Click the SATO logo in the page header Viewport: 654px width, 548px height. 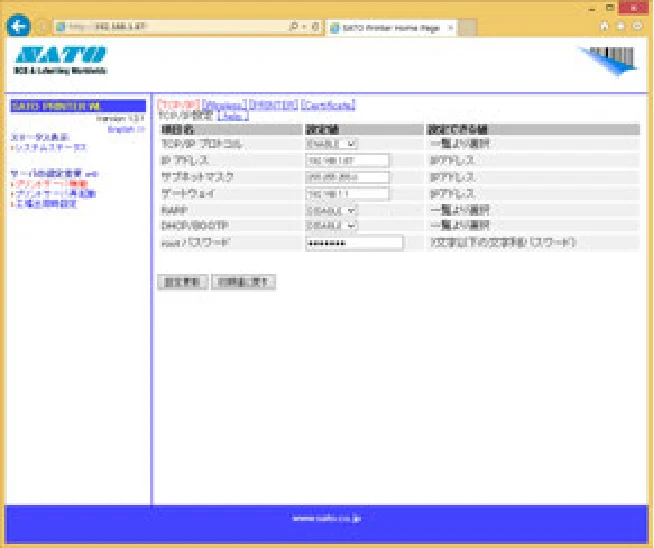point(61,60)
